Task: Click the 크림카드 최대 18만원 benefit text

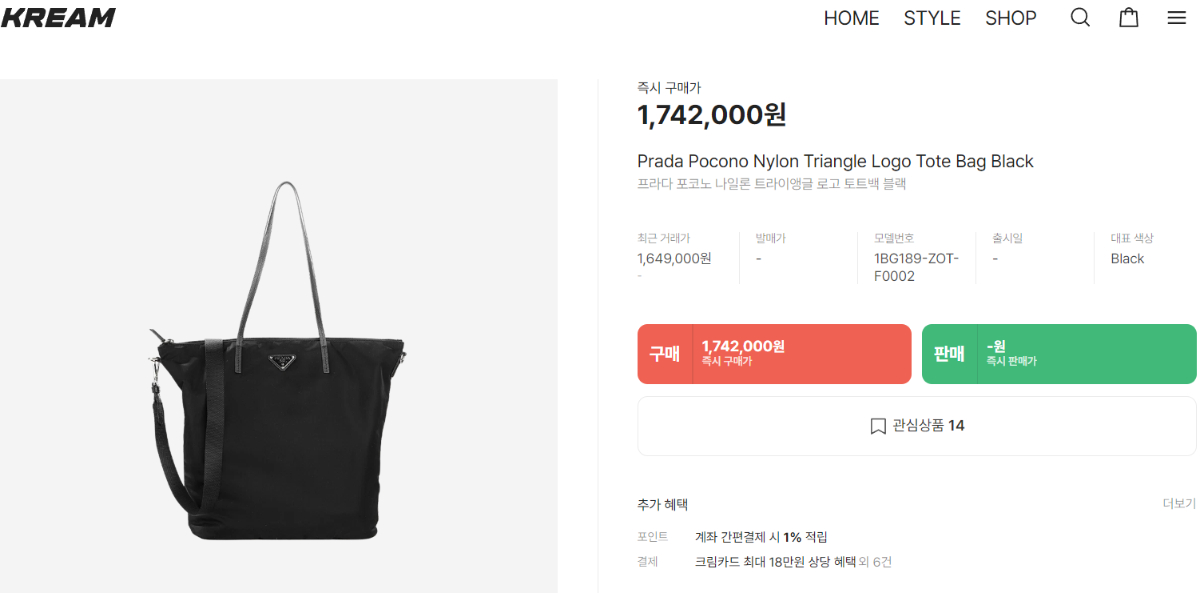Action: (775, 562)
